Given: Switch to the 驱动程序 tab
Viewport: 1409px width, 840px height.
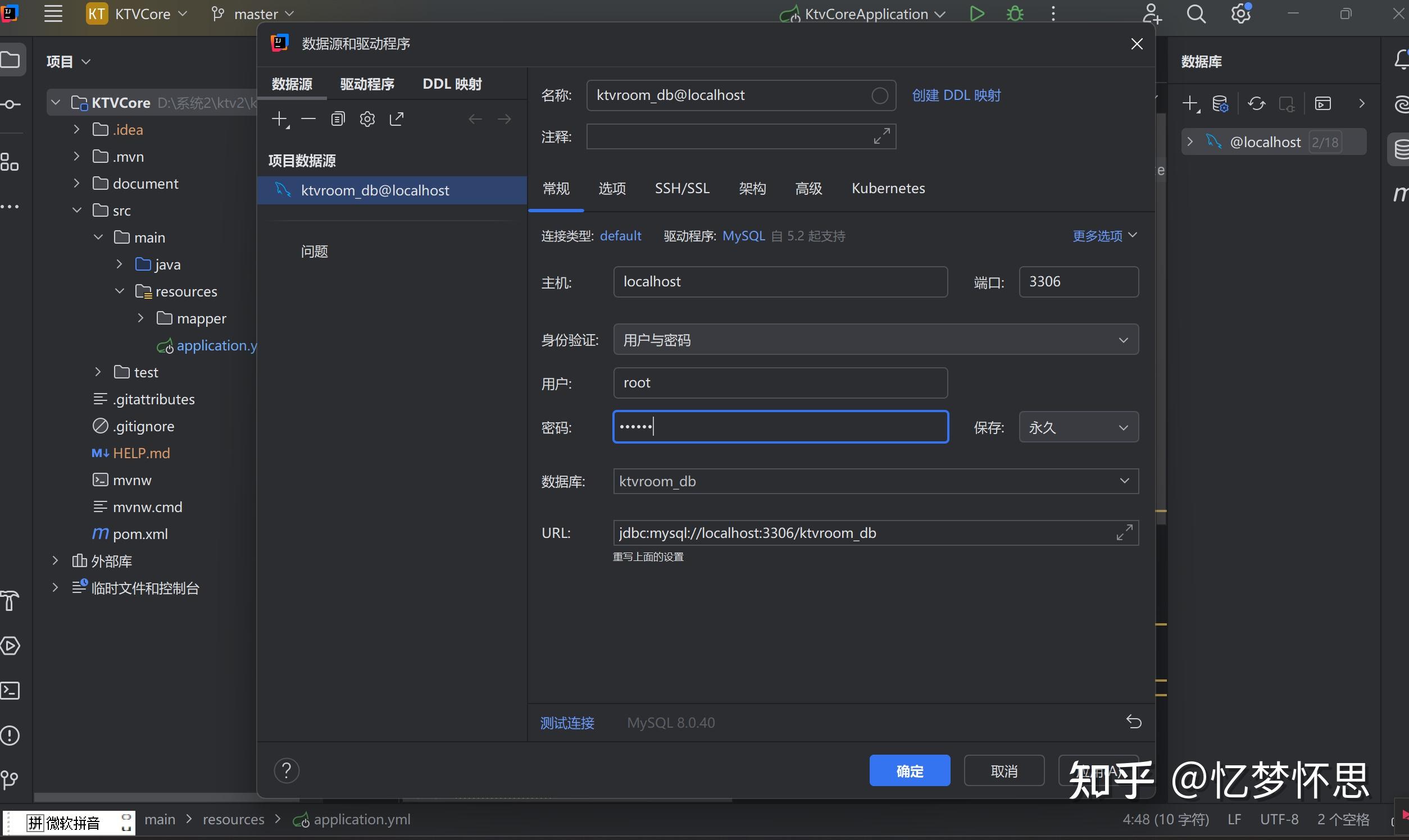Looking at the screenshot, I should (x=367, y=84).
